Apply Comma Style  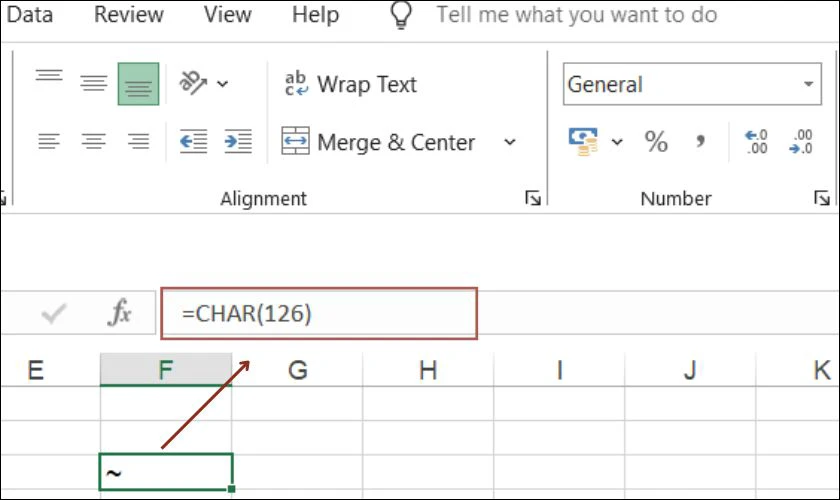(x=700, y=142)
